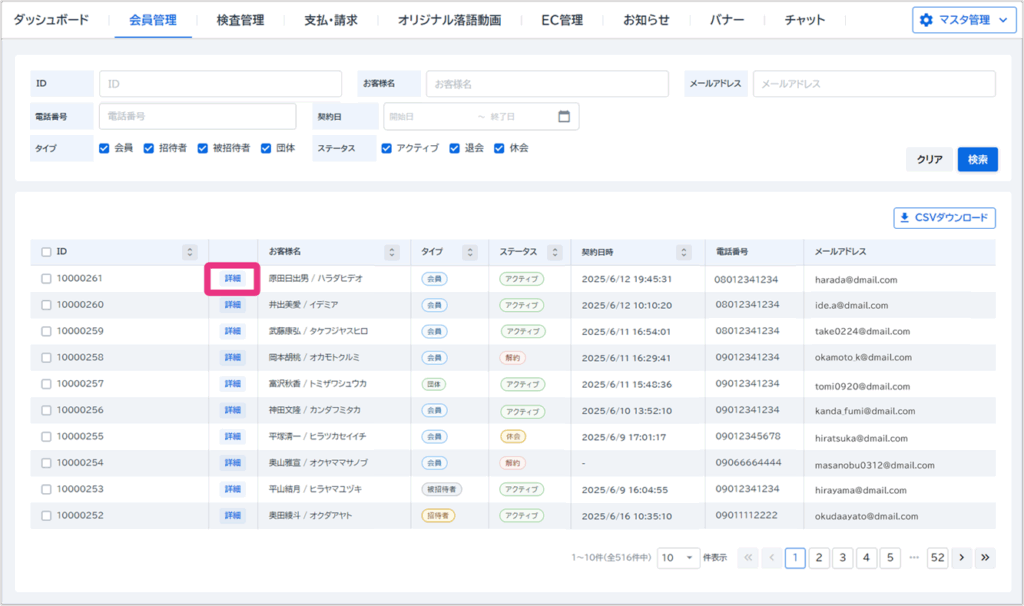Expand the items-per-page dropdown showing 10
The width and height of the screenshot is (1024, 606).
coord(678,558)
